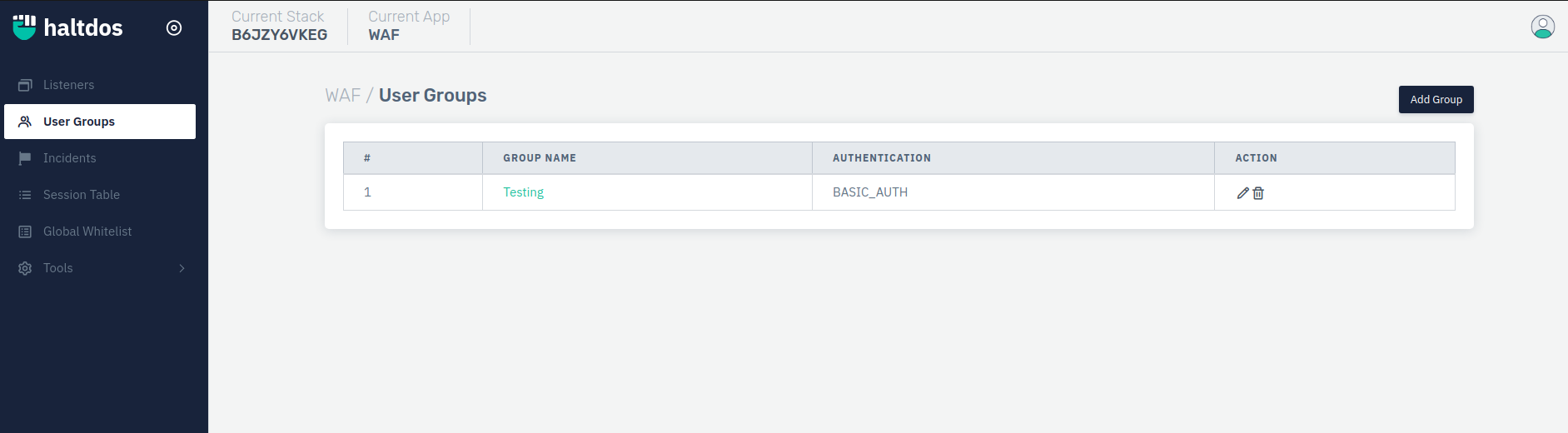
Task: Click the Authentication column header
Action: point(882,158)
